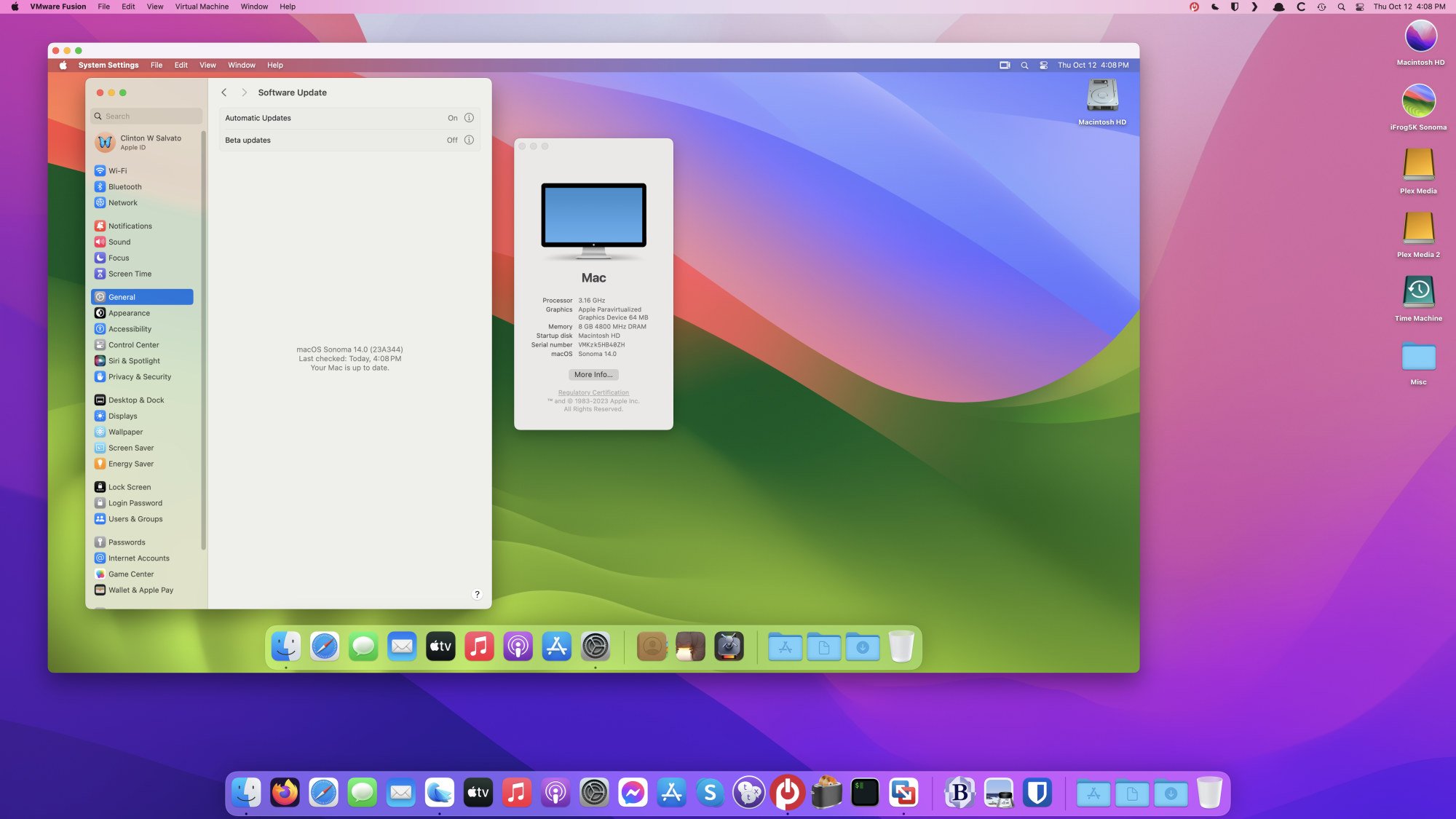This screenshot has height=819, width=1456.
Task: Open Podcasts in guest Dock
Action: (x=518, y=646)
